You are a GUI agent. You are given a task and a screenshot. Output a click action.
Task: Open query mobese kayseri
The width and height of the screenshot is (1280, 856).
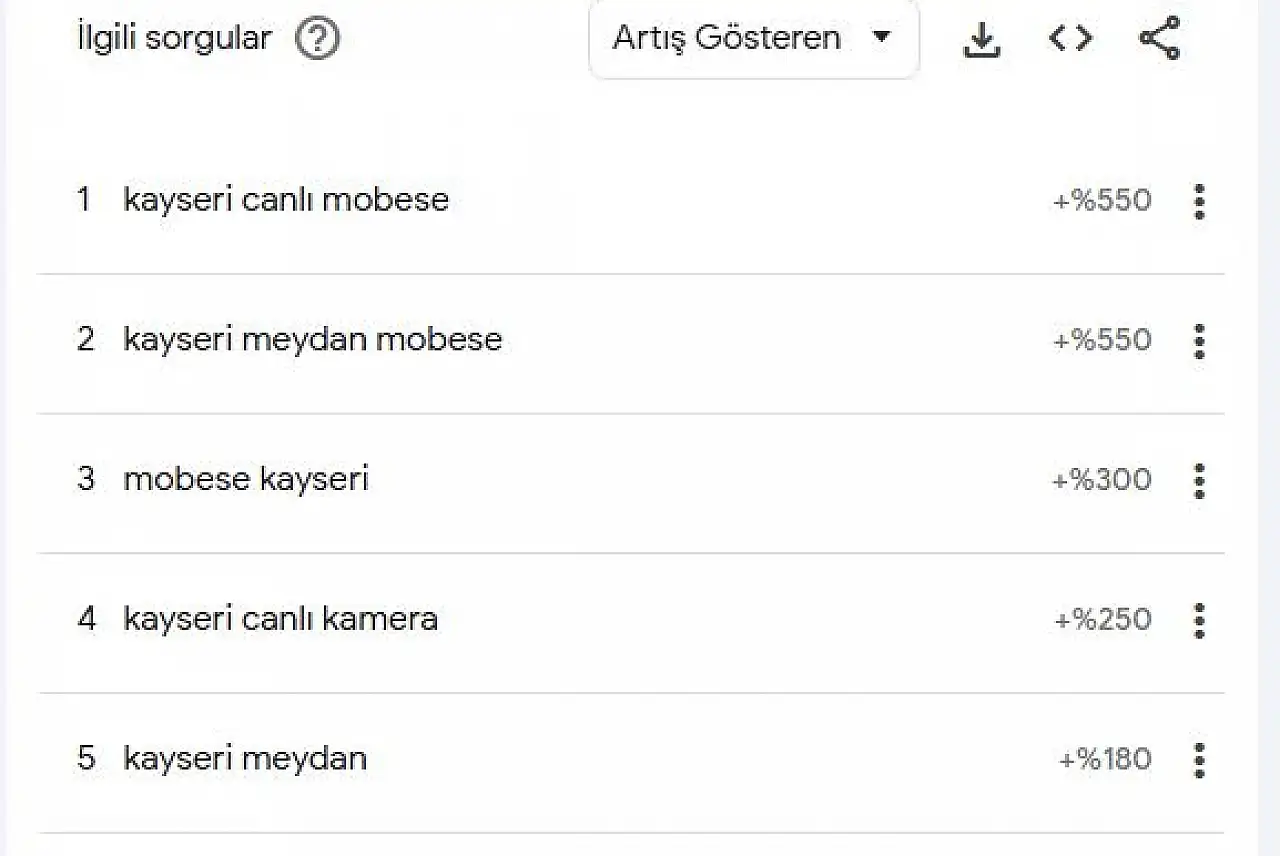246,479
